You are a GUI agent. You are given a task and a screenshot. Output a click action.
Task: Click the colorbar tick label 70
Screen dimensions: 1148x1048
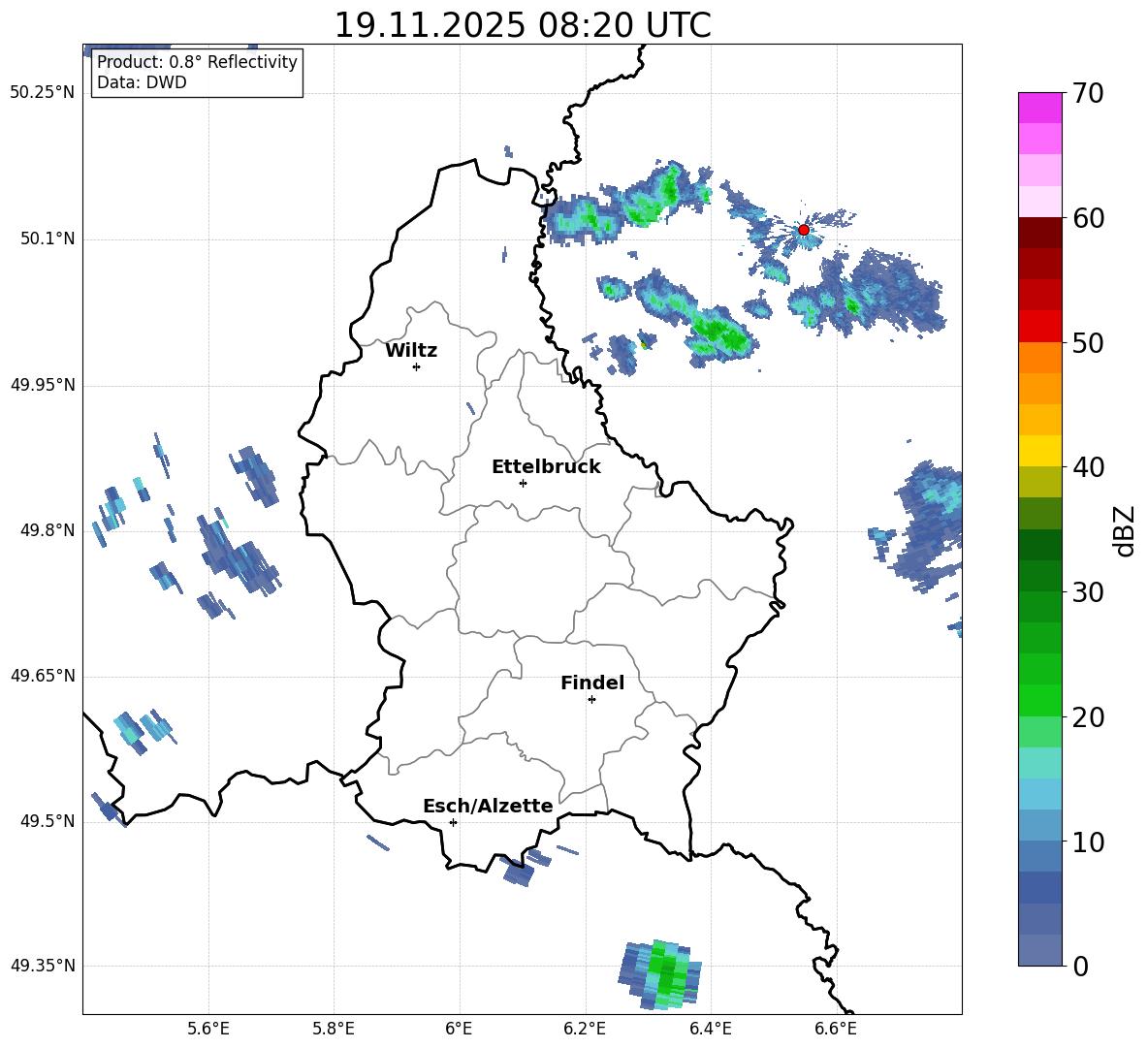pos(1087,93)
